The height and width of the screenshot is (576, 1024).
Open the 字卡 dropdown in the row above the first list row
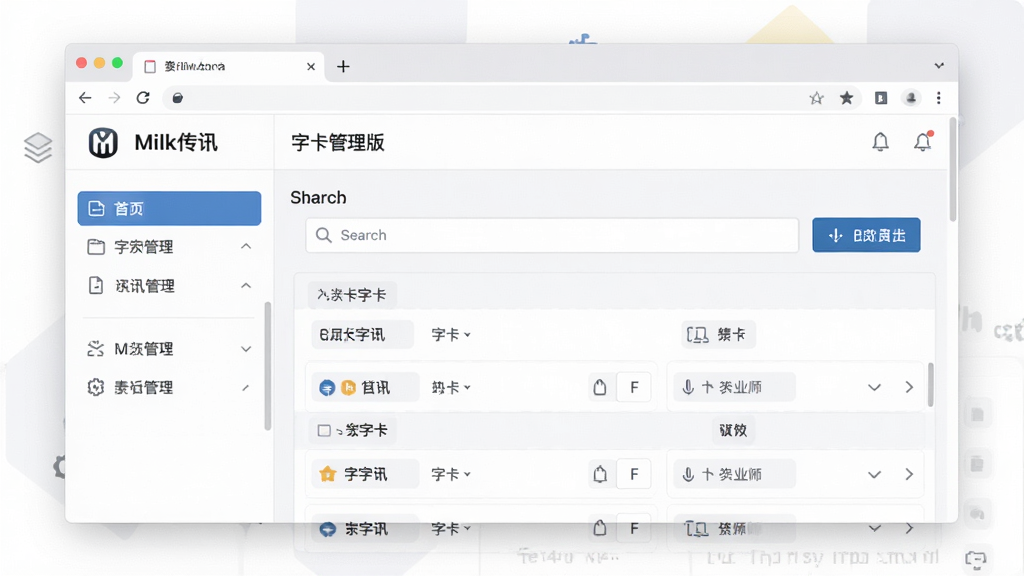(451, 335)
